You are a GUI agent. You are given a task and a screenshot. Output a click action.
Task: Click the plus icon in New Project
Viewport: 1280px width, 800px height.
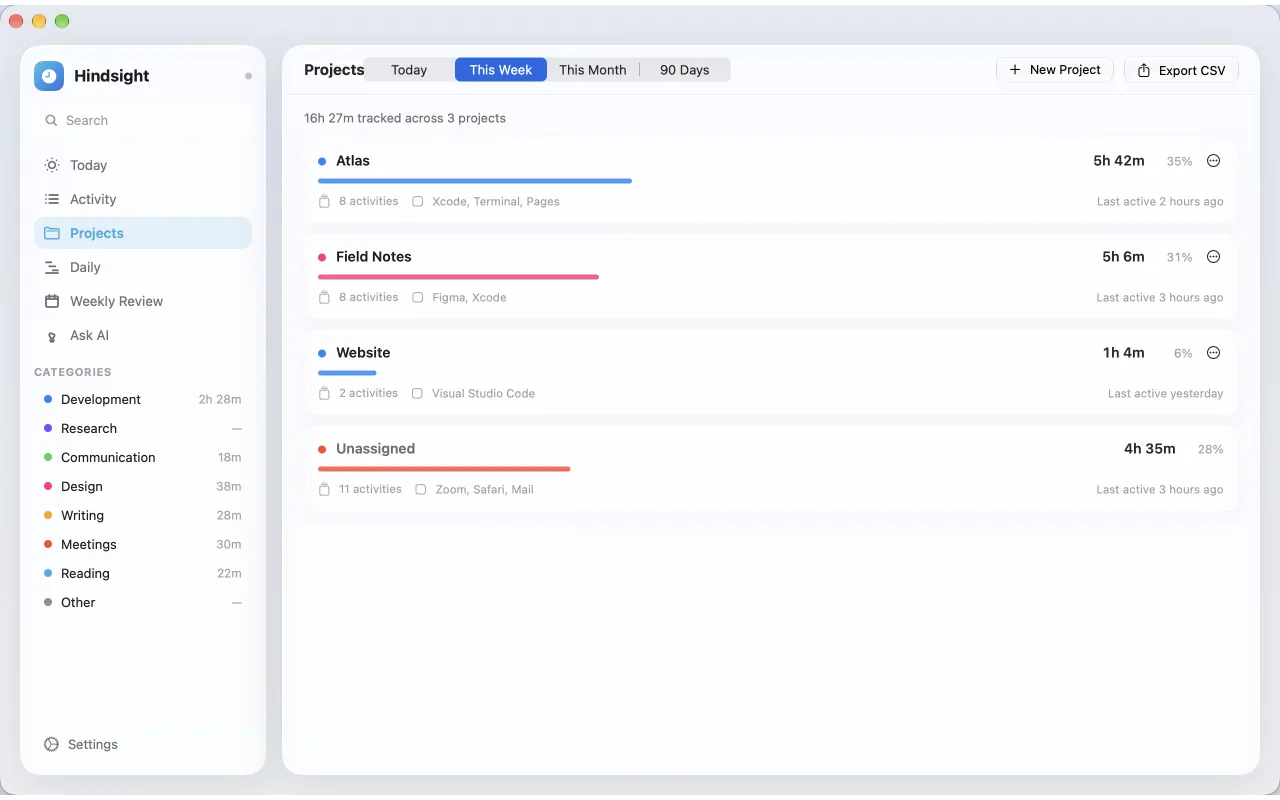1015,70
